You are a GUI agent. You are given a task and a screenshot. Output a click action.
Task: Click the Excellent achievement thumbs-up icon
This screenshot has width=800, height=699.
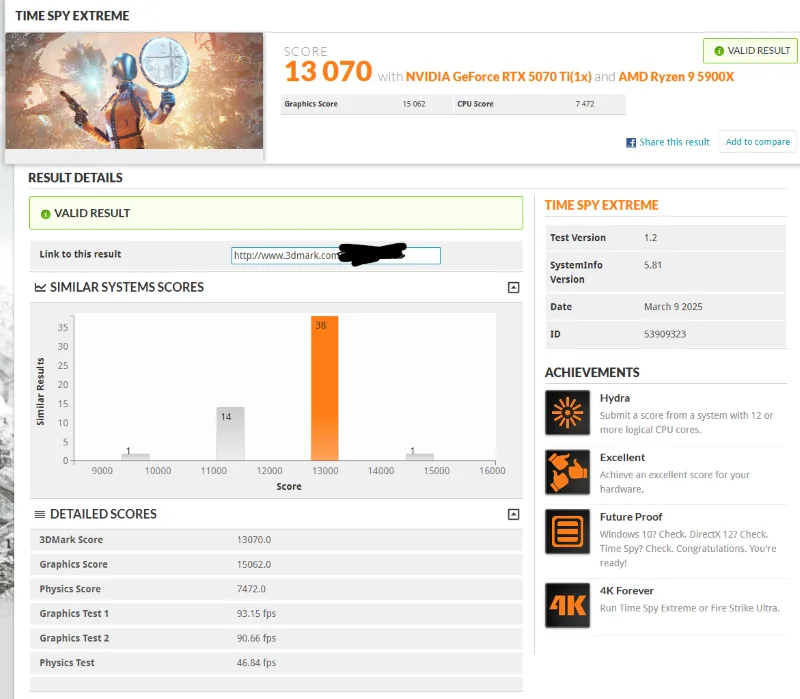point(567,472)
